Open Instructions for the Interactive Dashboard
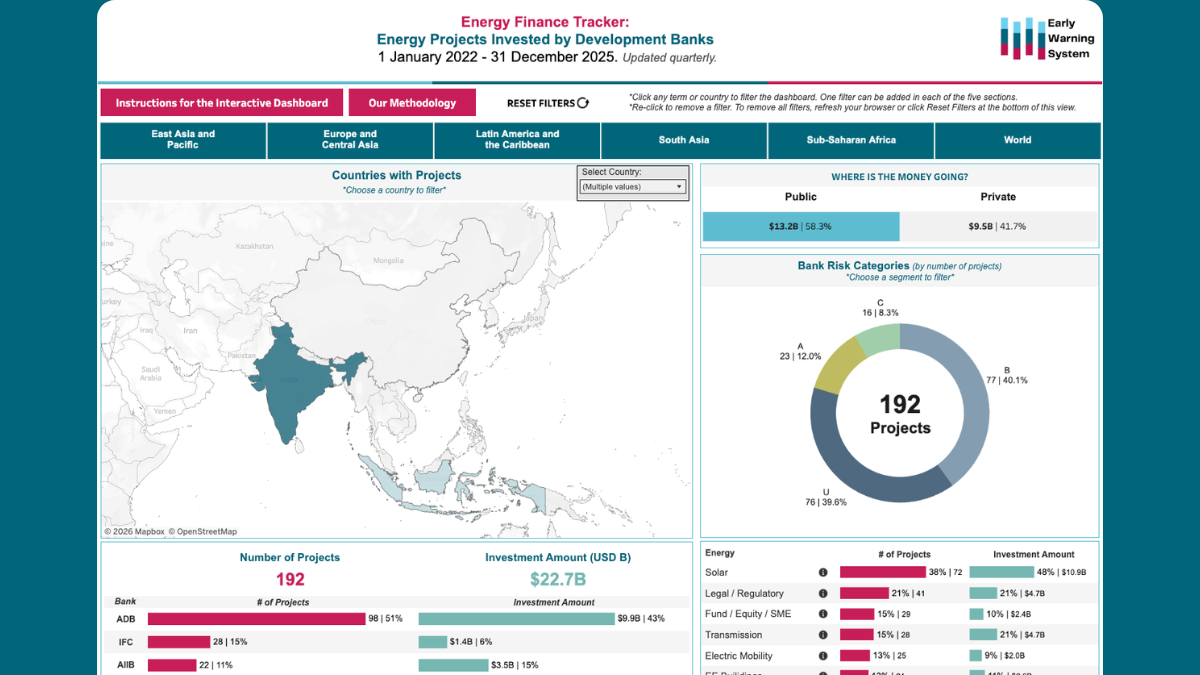 [221, 102]
